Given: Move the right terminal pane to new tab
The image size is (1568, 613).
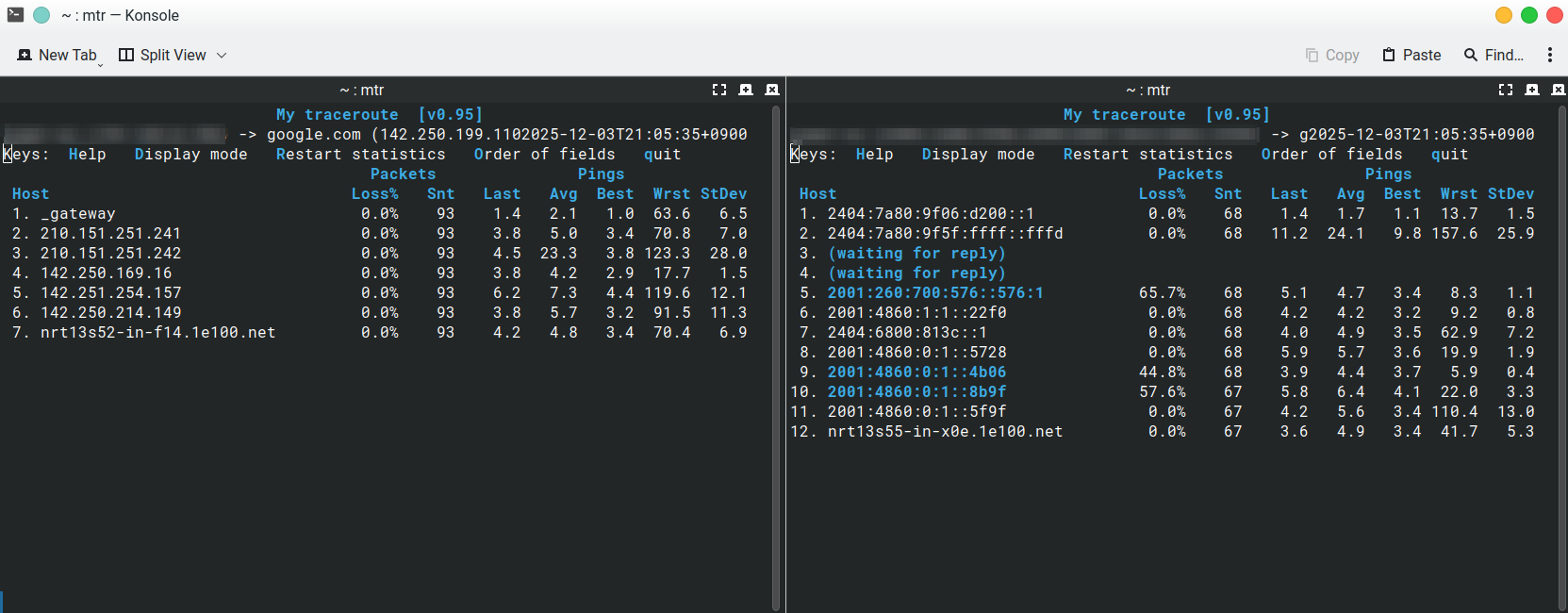Looking at the screenshot, I should 1532,90.
